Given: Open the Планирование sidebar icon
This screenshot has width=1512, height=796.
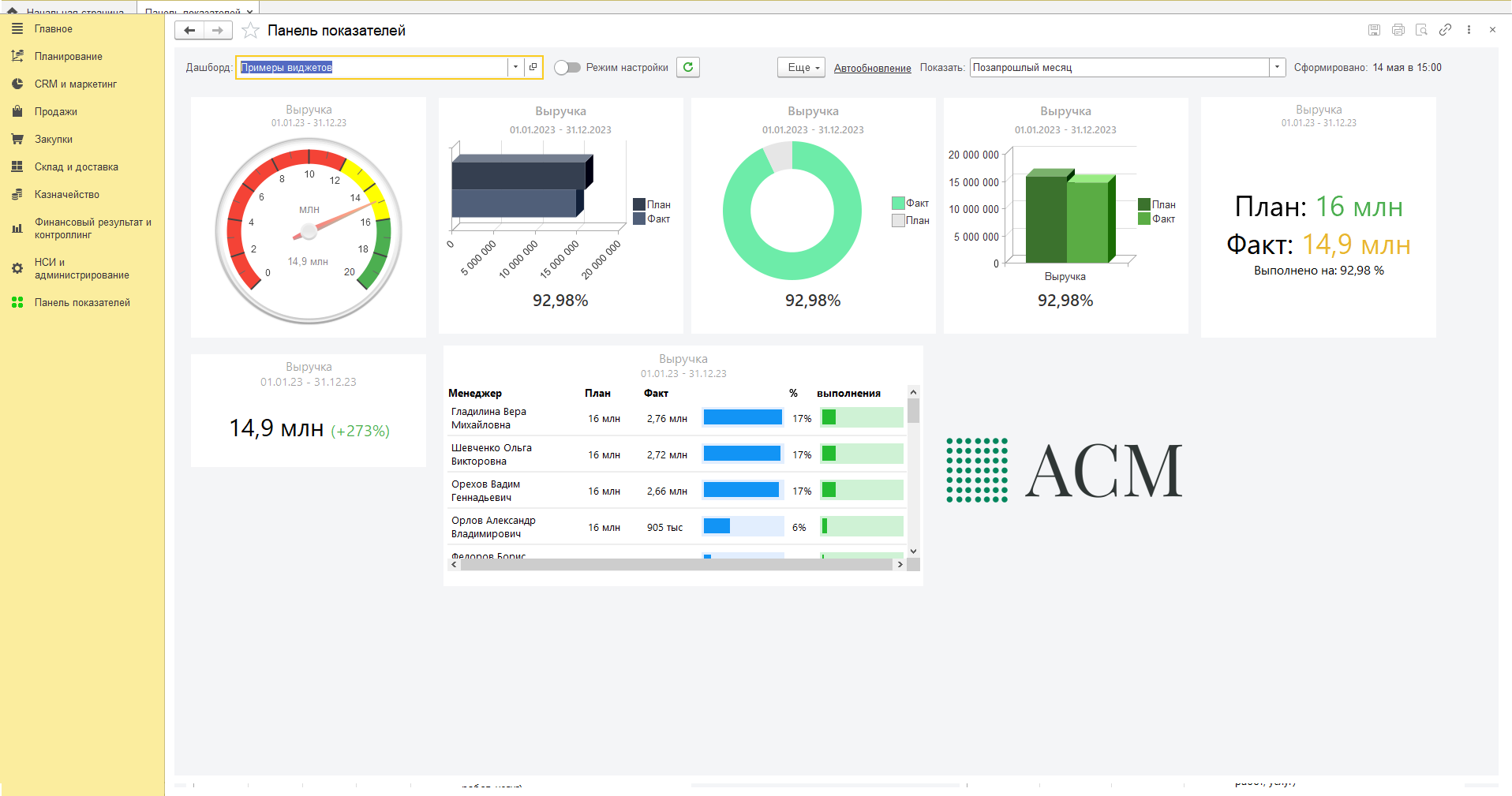Looking at the screenshot, I should click(17, 56).
